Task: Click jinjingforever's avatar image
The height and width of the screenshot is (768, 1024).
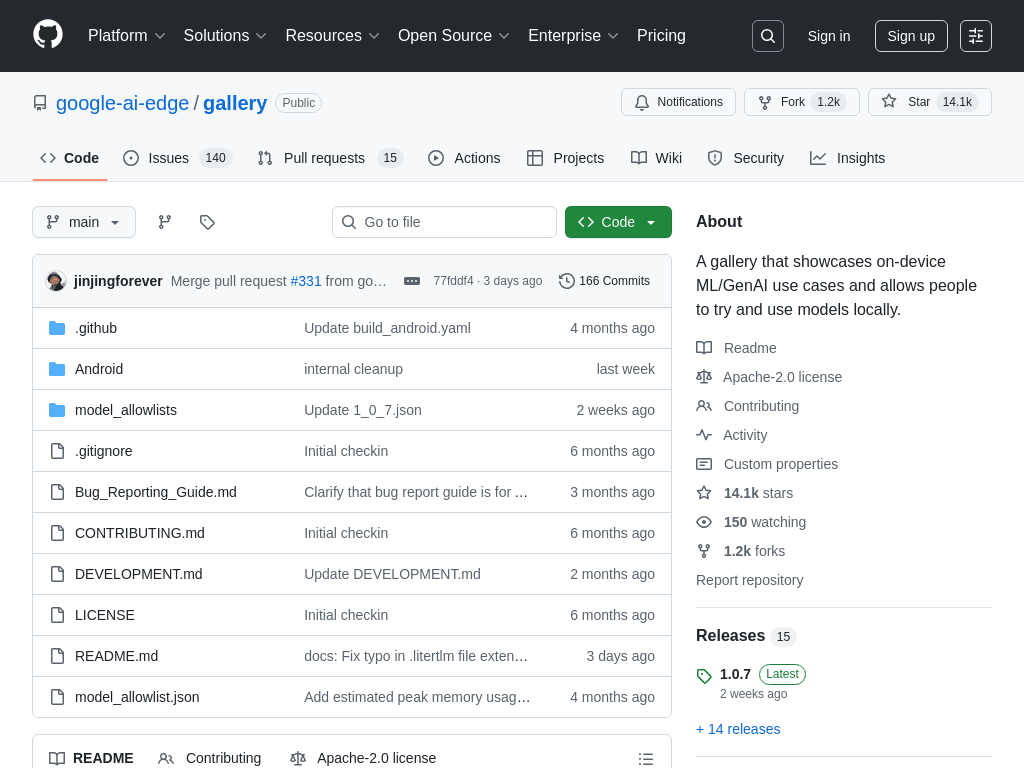Action: [x=56, y=281]
